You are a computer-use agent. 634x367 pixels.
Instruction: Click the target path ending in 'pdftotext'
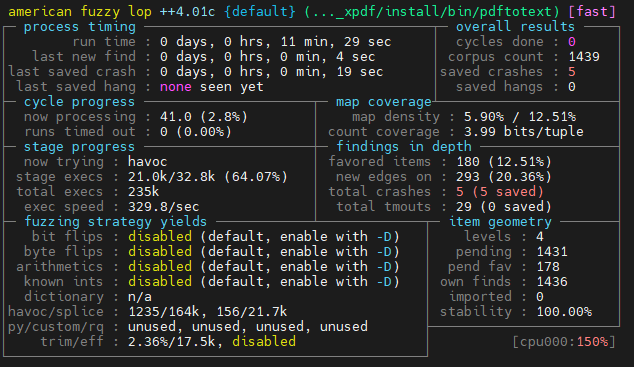pyautogui.click(x=432, y=11)
